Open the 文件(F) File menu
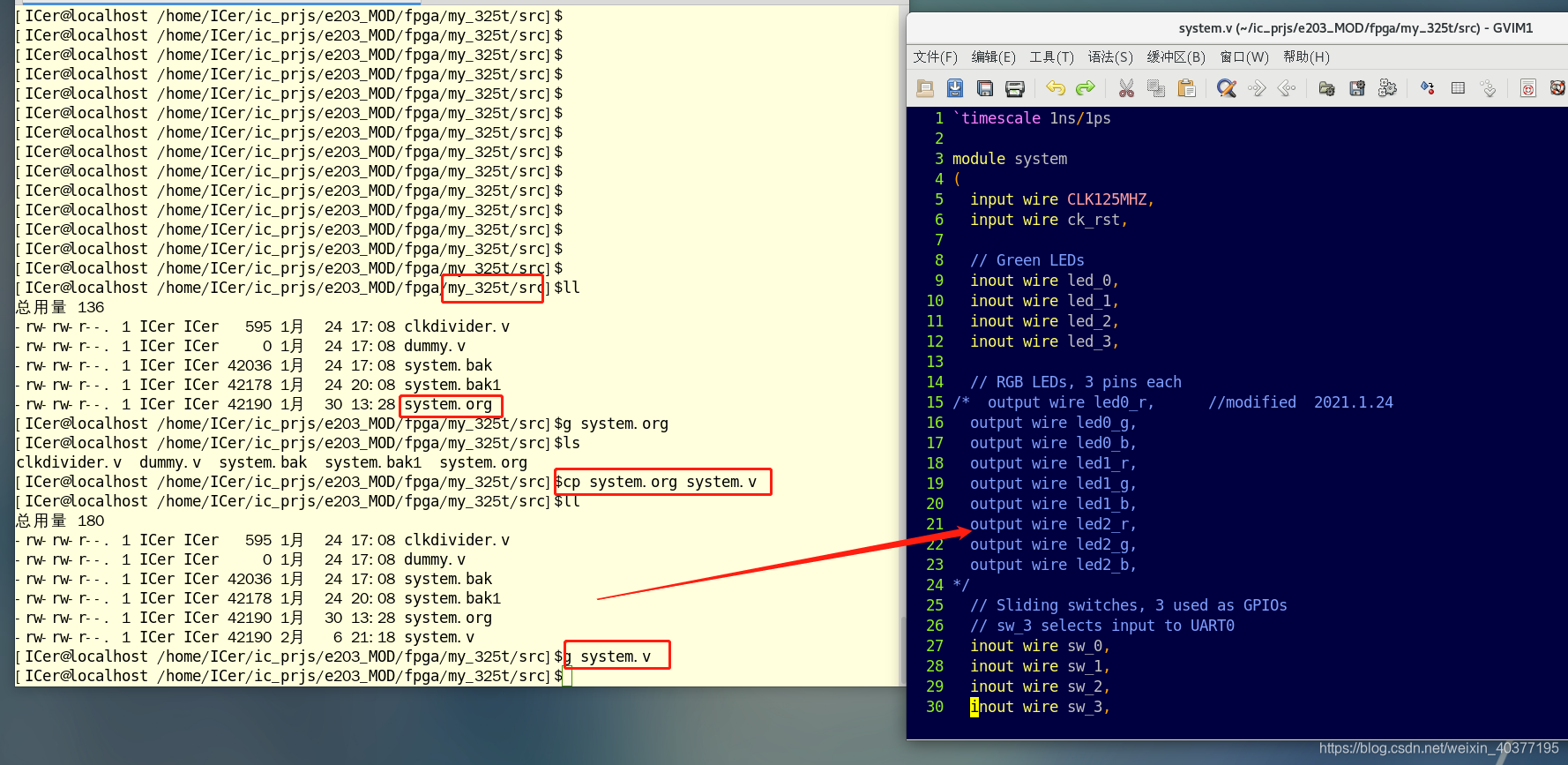The width and height of the screenshot is (1568, 765). 935,57
